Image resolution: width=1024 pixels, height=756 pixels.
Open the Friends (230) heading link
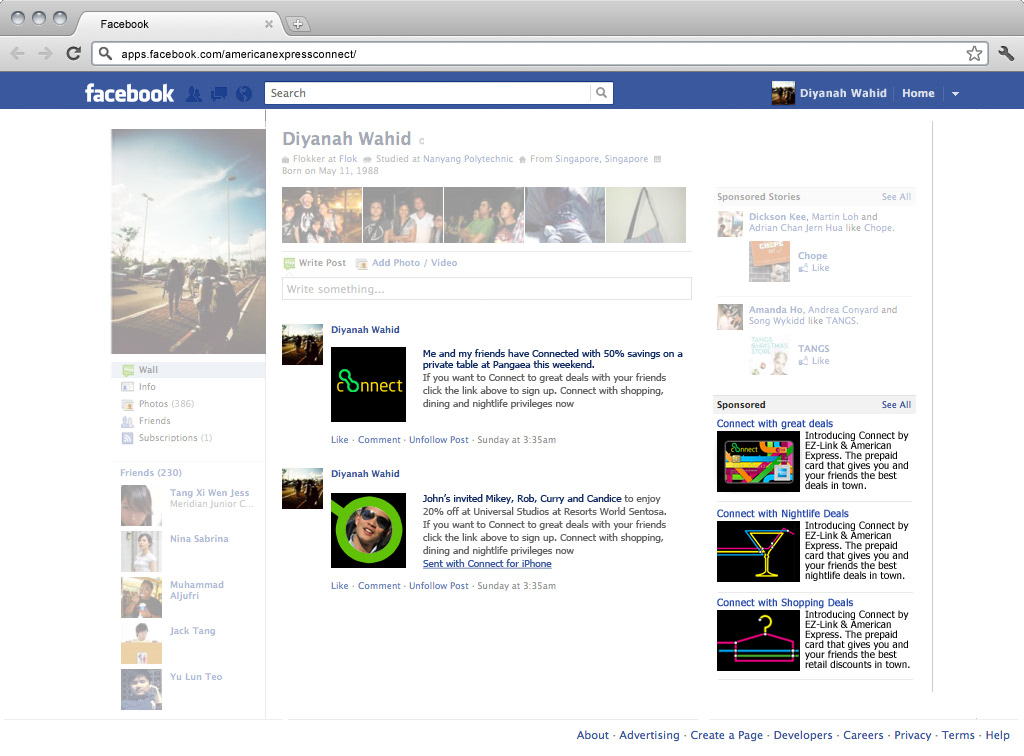point(151,473)
